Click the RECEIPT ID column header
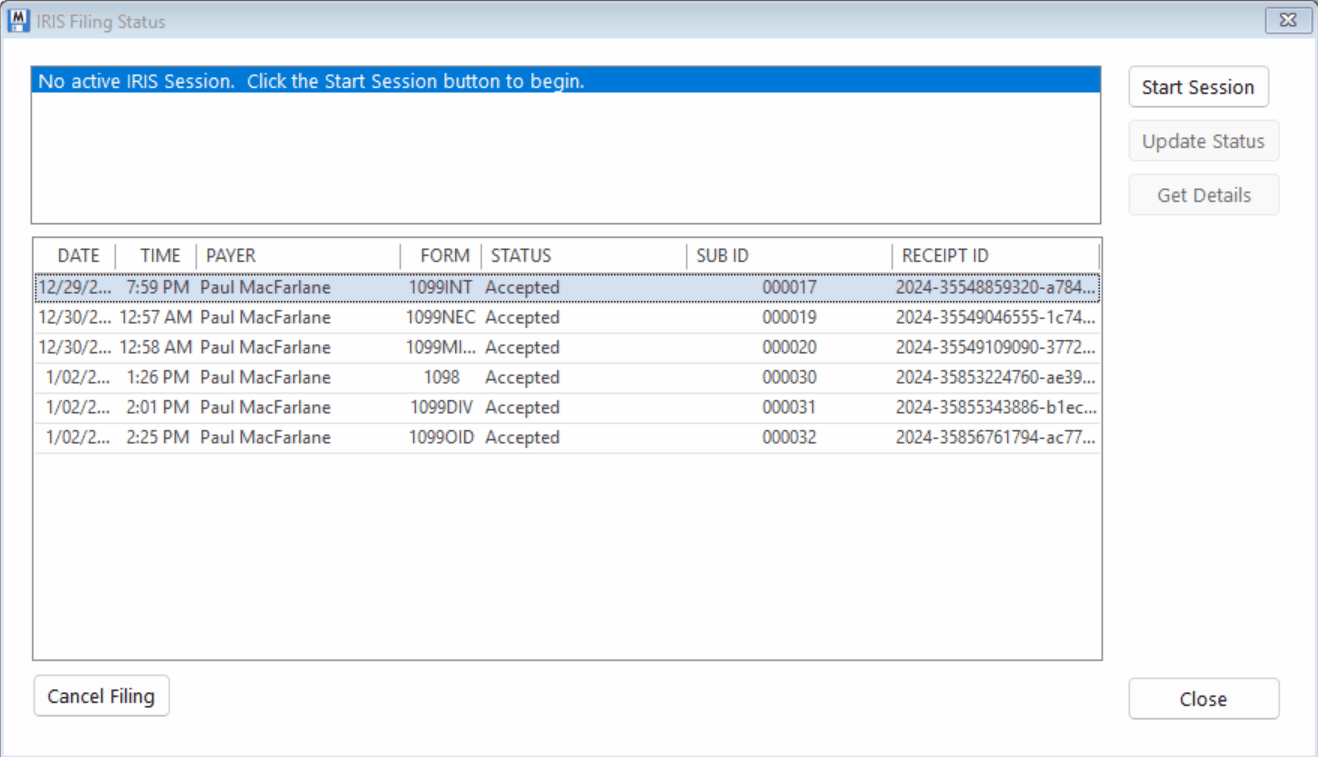The width and height of the screenshot is (1318, 757). (995, 256)
